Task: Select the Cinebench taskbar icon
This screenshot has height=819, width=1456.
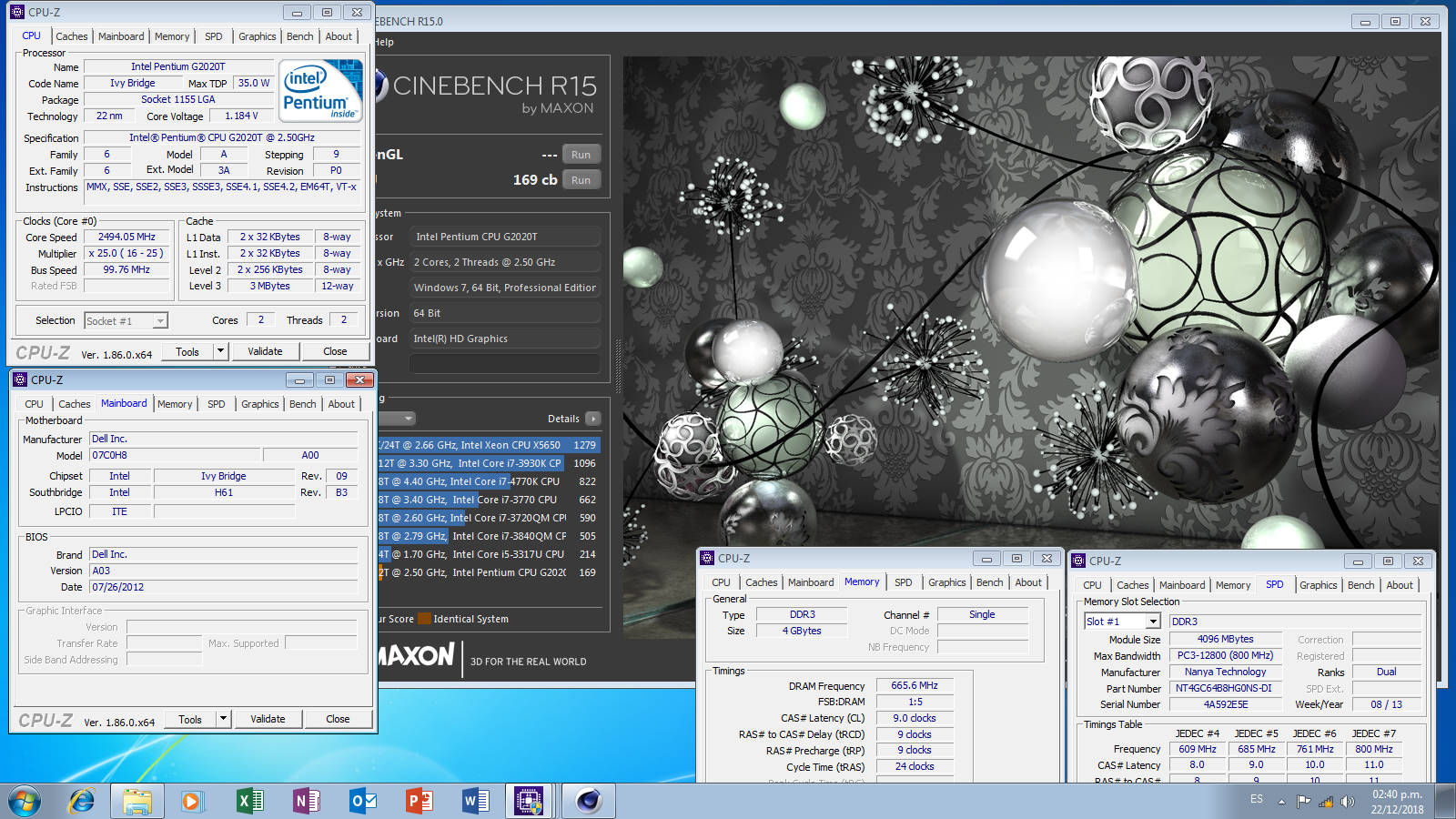Action: point(589,801)
